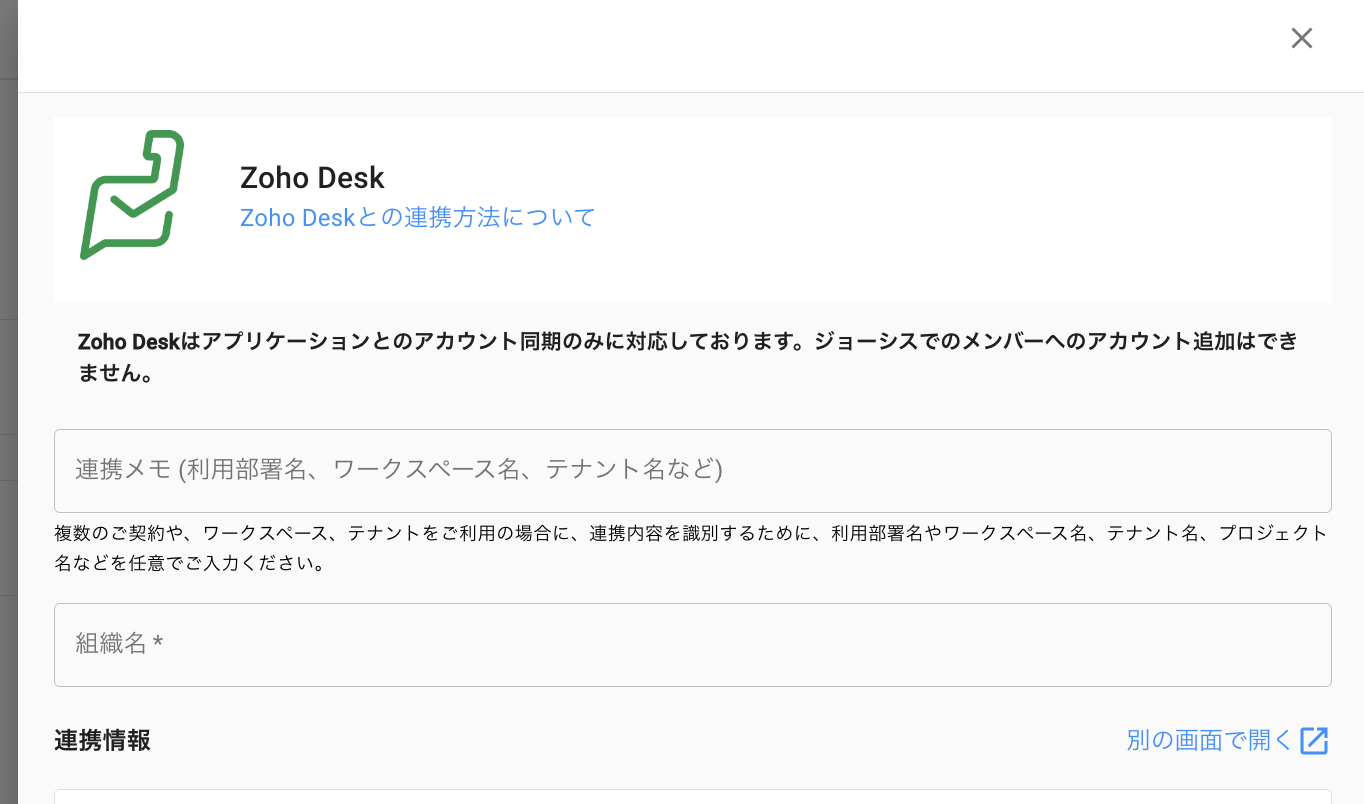Screen dimensions: 1364x804
Task: Click the open-in-new-window arrow icon
Action: (x=1314, y=741)
